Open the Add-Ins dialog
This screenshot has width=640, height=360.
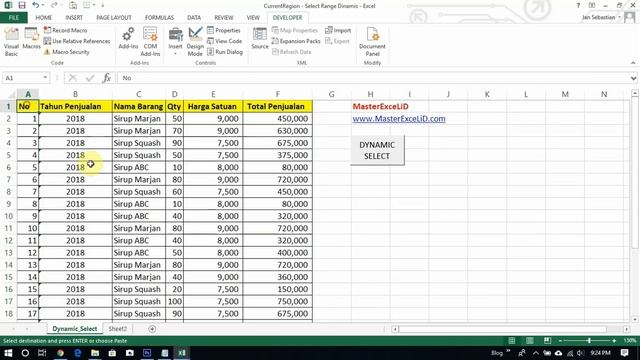point(128,38)
